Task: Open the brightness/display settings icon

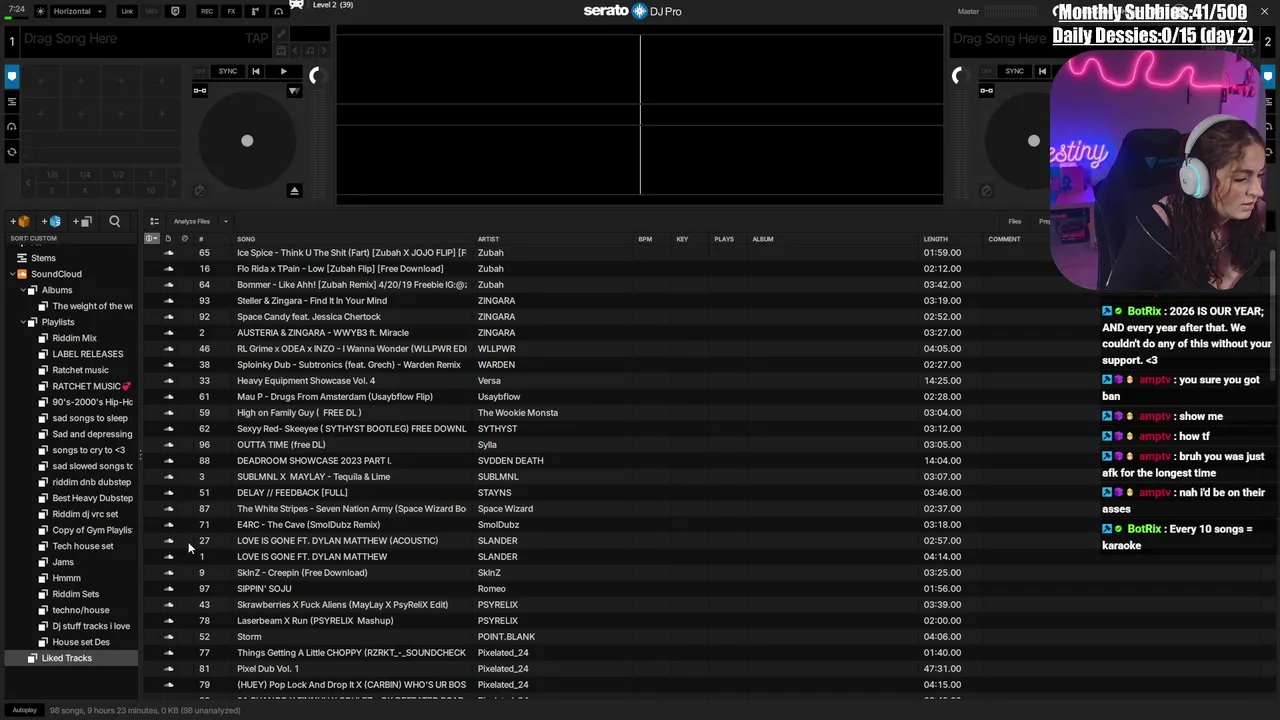Action: point(40,11)
